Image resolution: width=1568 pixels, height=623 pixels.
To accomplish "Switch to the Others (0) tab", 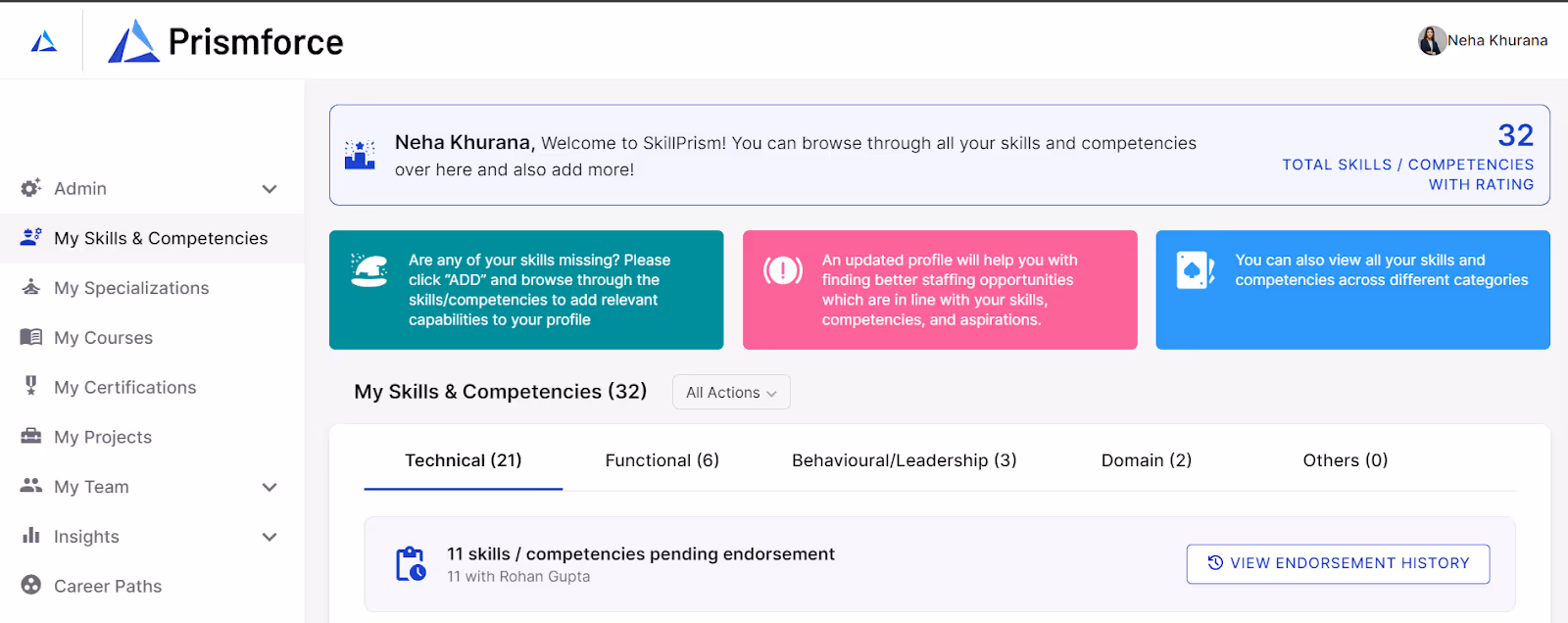I will tap(1346, 460).
